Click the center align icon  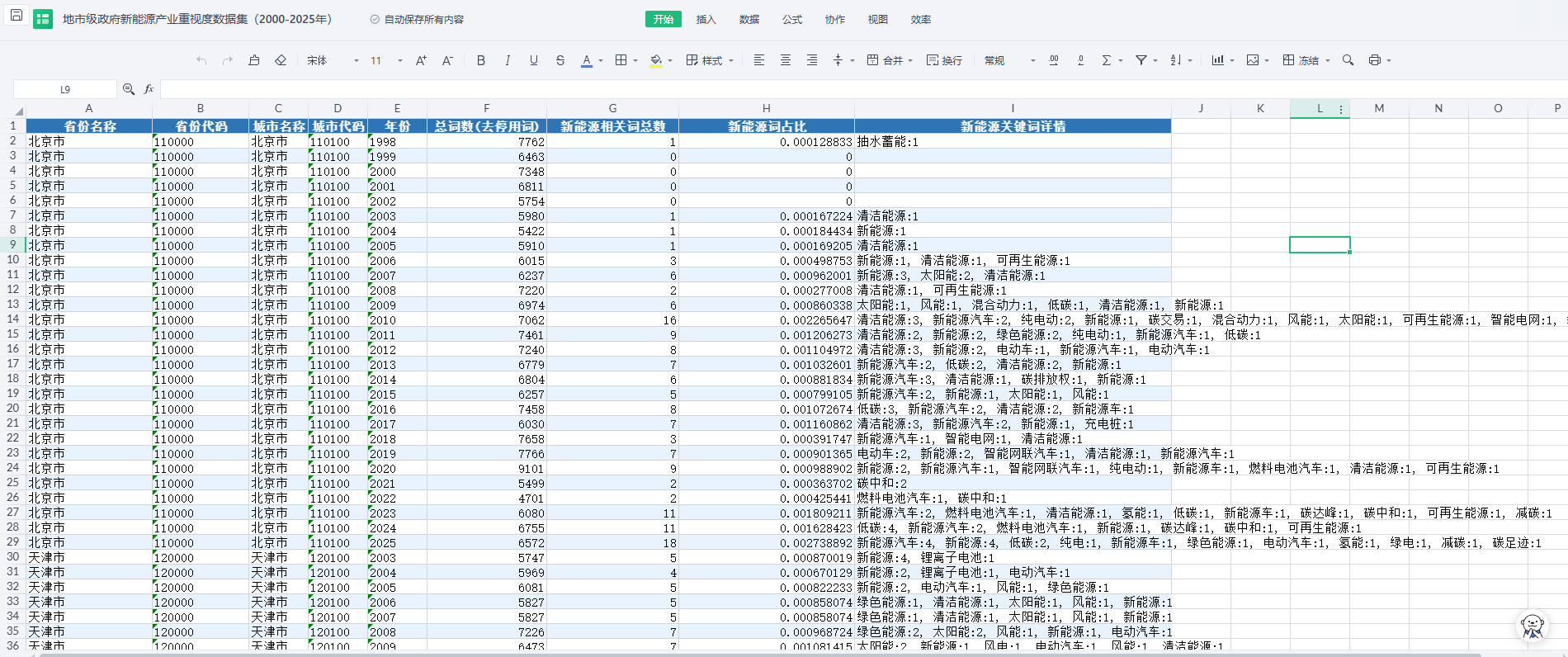click(x=786, y=60)
